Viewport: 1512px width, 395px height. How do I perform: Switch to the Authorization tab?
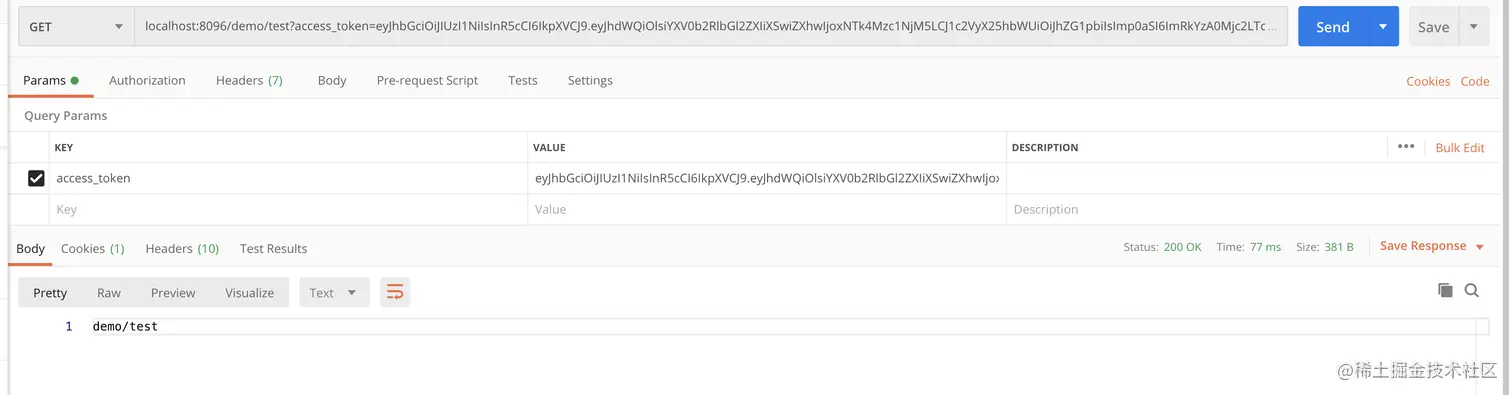click(x=147, y=80)
